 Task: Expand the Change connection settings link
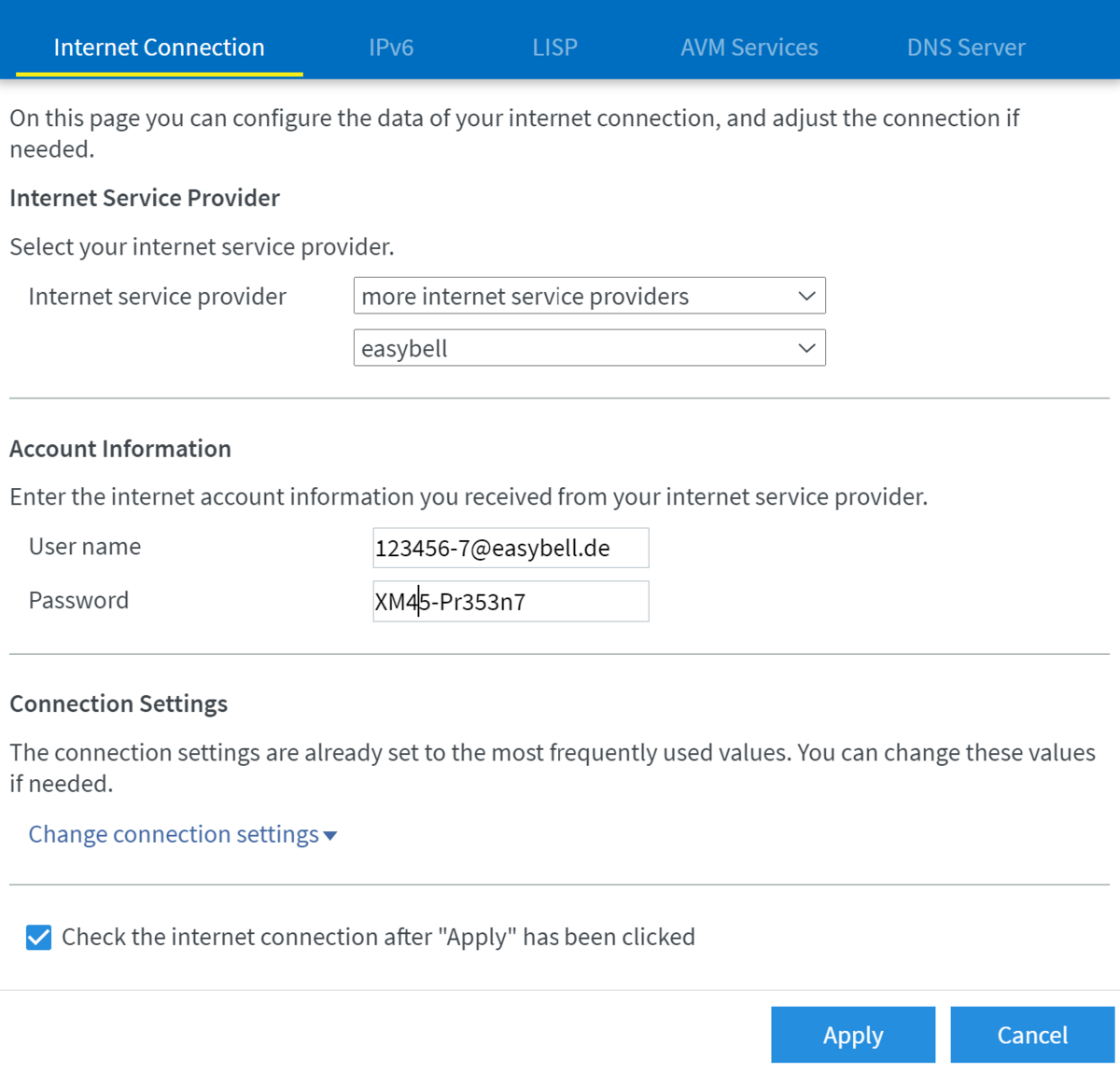174,834
